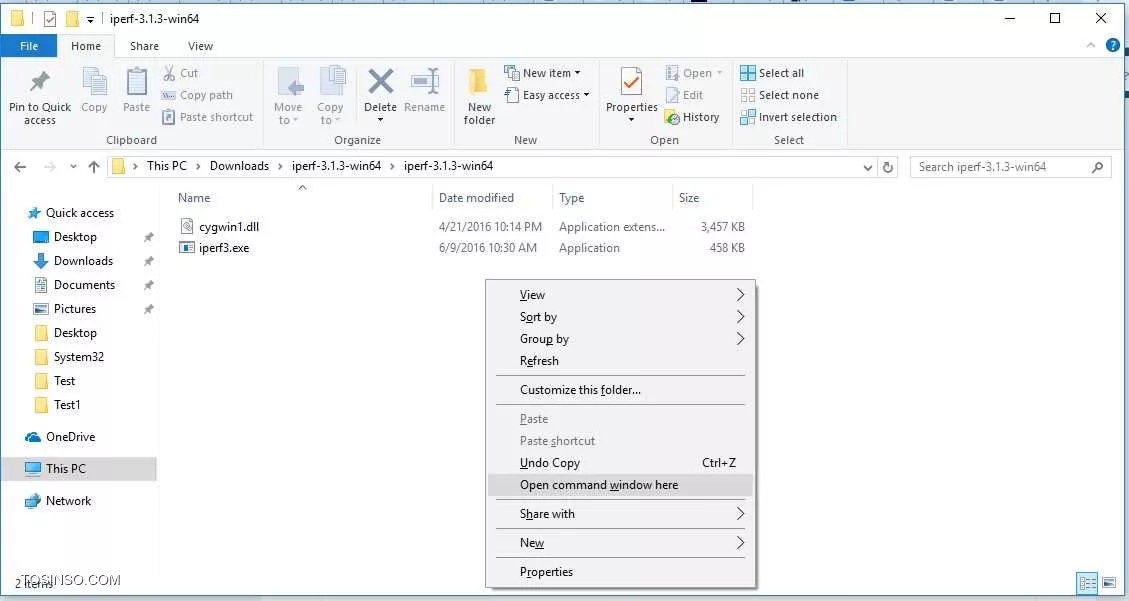Image resolution: width=1129 pixels, height=601 pixels.
Task: Open the Group by submenu
Action: pos(621,339)
